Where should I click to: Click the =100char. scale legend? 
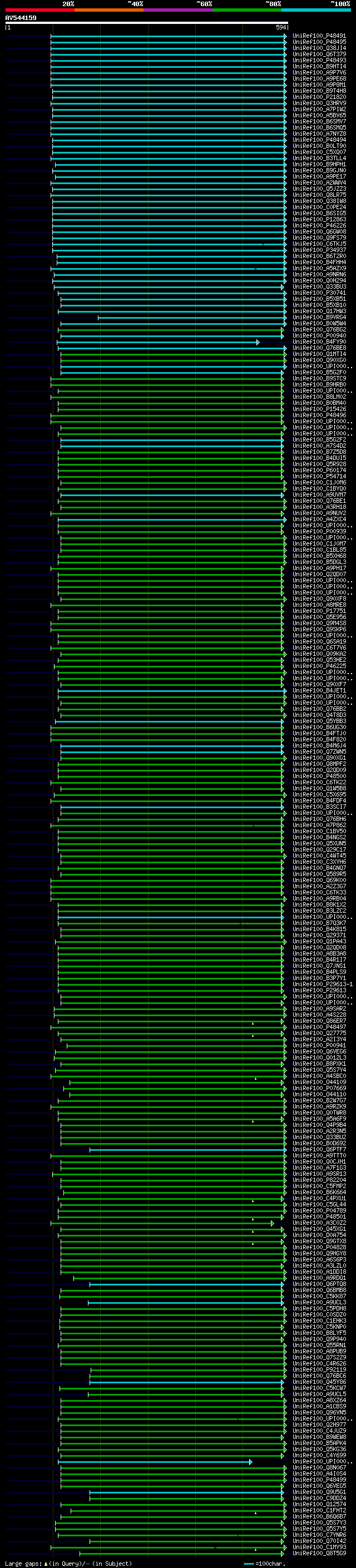point(264,1564)
